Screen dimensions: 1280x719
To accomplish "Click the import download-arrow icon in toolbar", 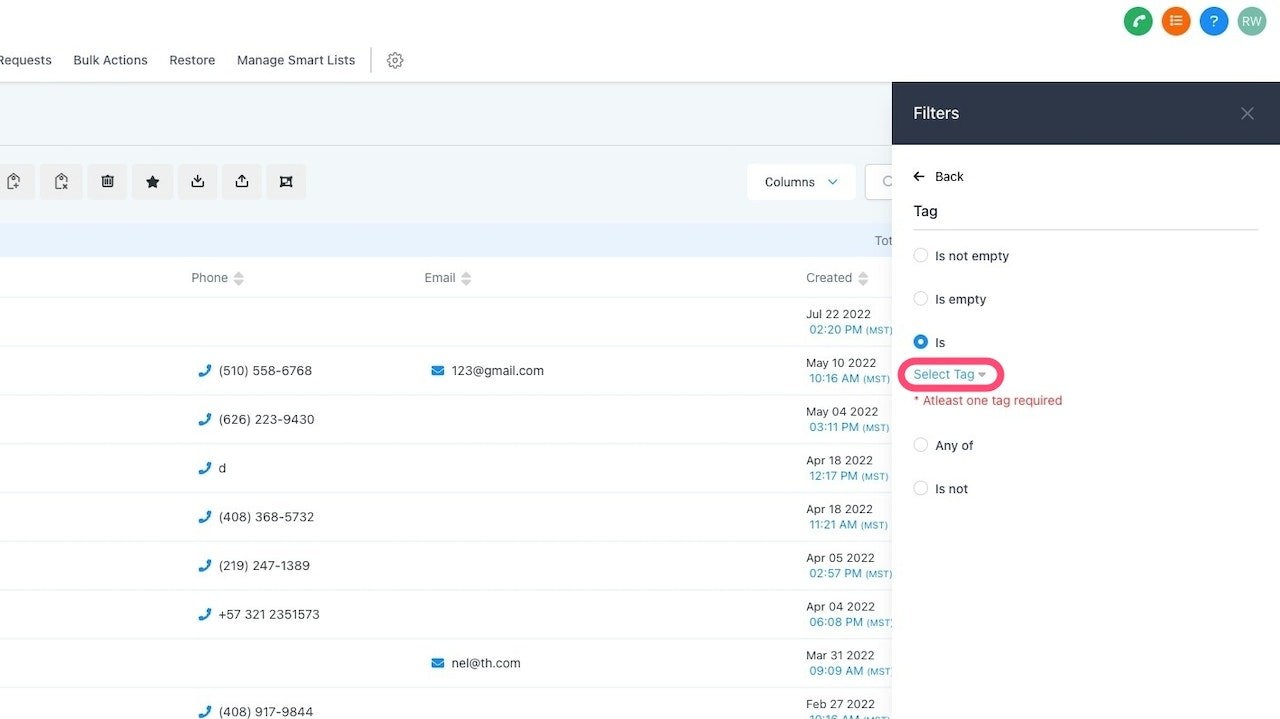I will [x=198, y=182].
